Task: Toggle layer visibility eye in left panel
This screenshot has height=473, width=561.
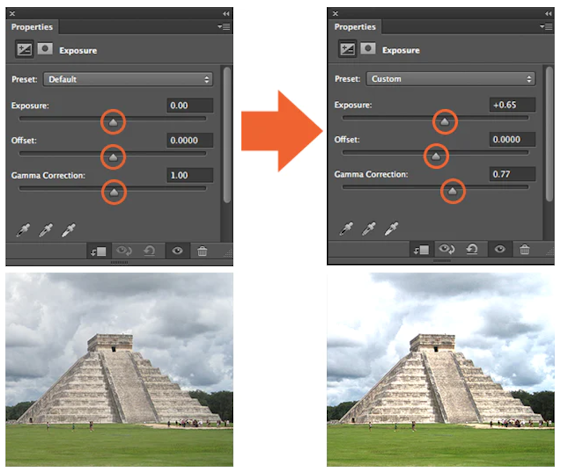Action: pyautogui.click(x=177, y=251)
